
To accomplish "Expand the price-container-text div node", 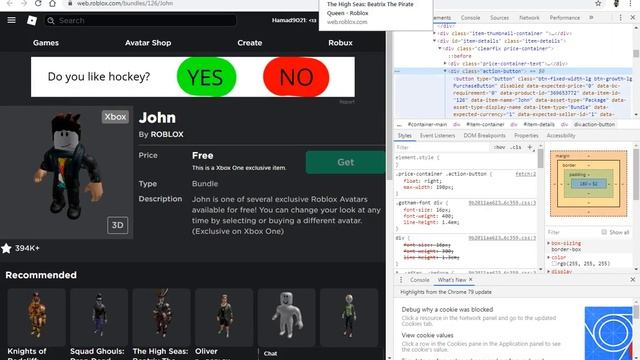I will [x=445, y=63].
